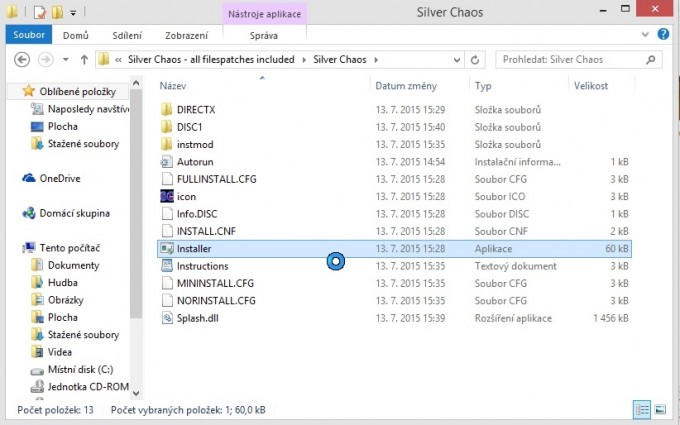Open Obrázky in the sidebar
This screenshot has height=425, width=680.
[x=65, y=300]
